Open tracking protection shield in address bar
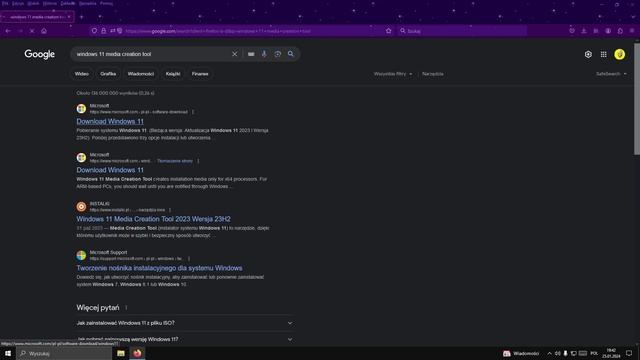The width and height of the screenshot is (640, 360). [94, 31]
